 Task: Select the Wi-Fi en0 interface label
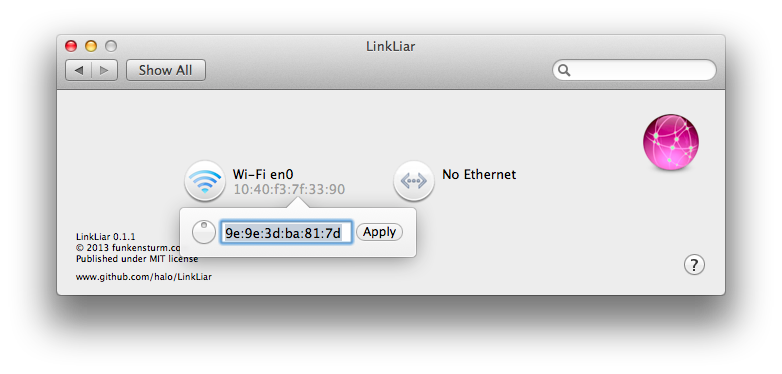tap(263, 174)
